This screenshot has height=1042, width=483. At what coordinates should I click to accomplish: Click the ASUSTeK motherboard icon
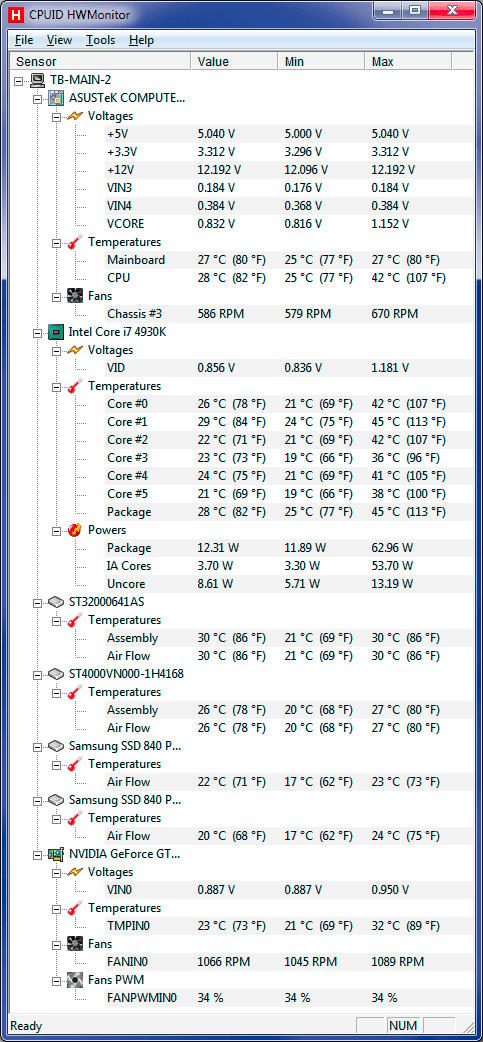[56, 98]
